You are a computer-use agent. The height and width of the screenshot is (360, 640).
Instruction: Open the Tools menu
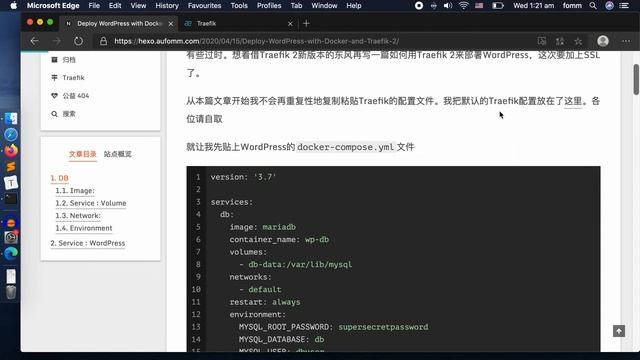point(239,6)
